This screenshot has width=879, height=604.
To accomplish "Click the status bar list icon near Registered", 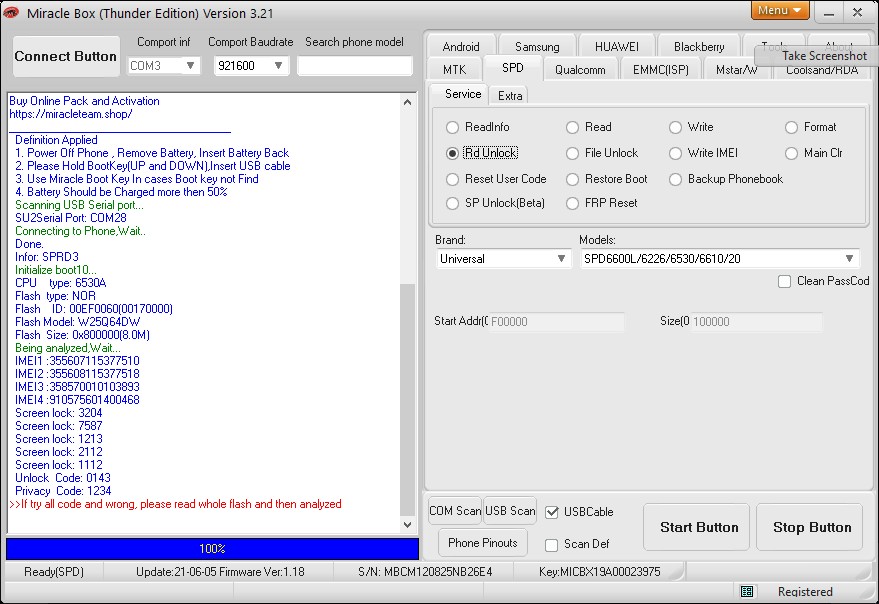I will (747, 592).
